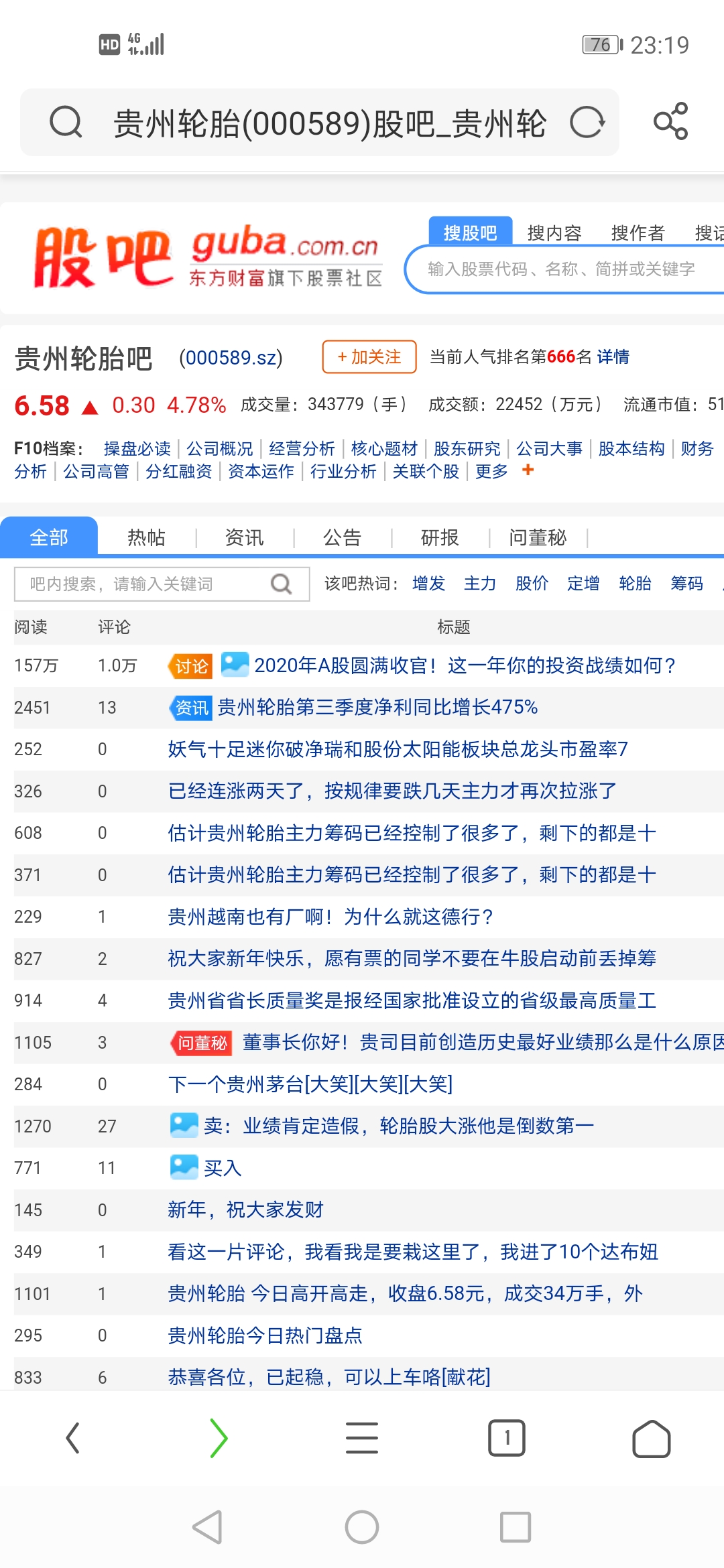Screen dimensions: 724x1568
Task: Click the 资讯 tag on net profit post
Action: coord(190,708)
